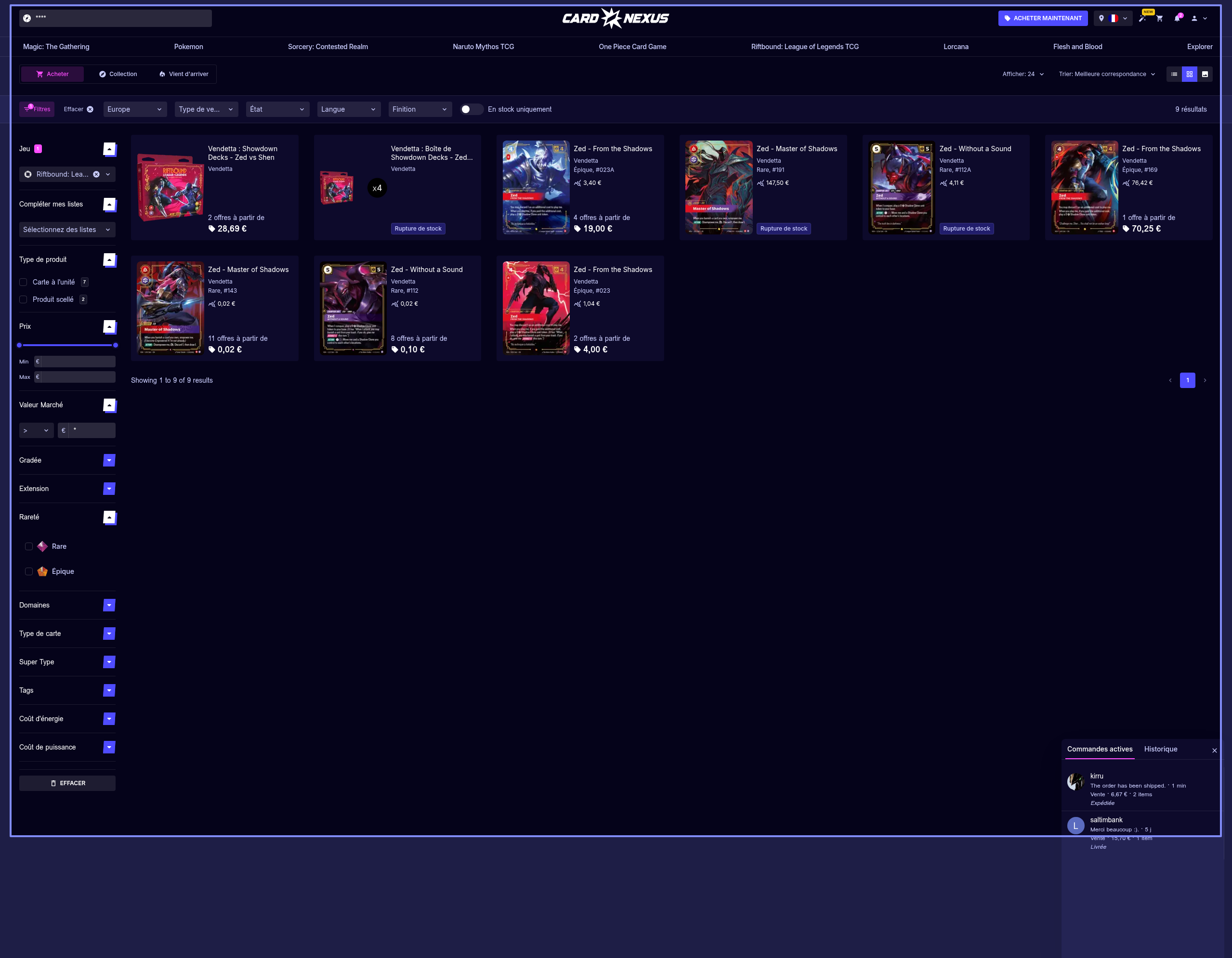This screenshot has height=958, width=1232.
Task: Click the price tag icon beside 70,25 €
Action: tap(1126, 228)
